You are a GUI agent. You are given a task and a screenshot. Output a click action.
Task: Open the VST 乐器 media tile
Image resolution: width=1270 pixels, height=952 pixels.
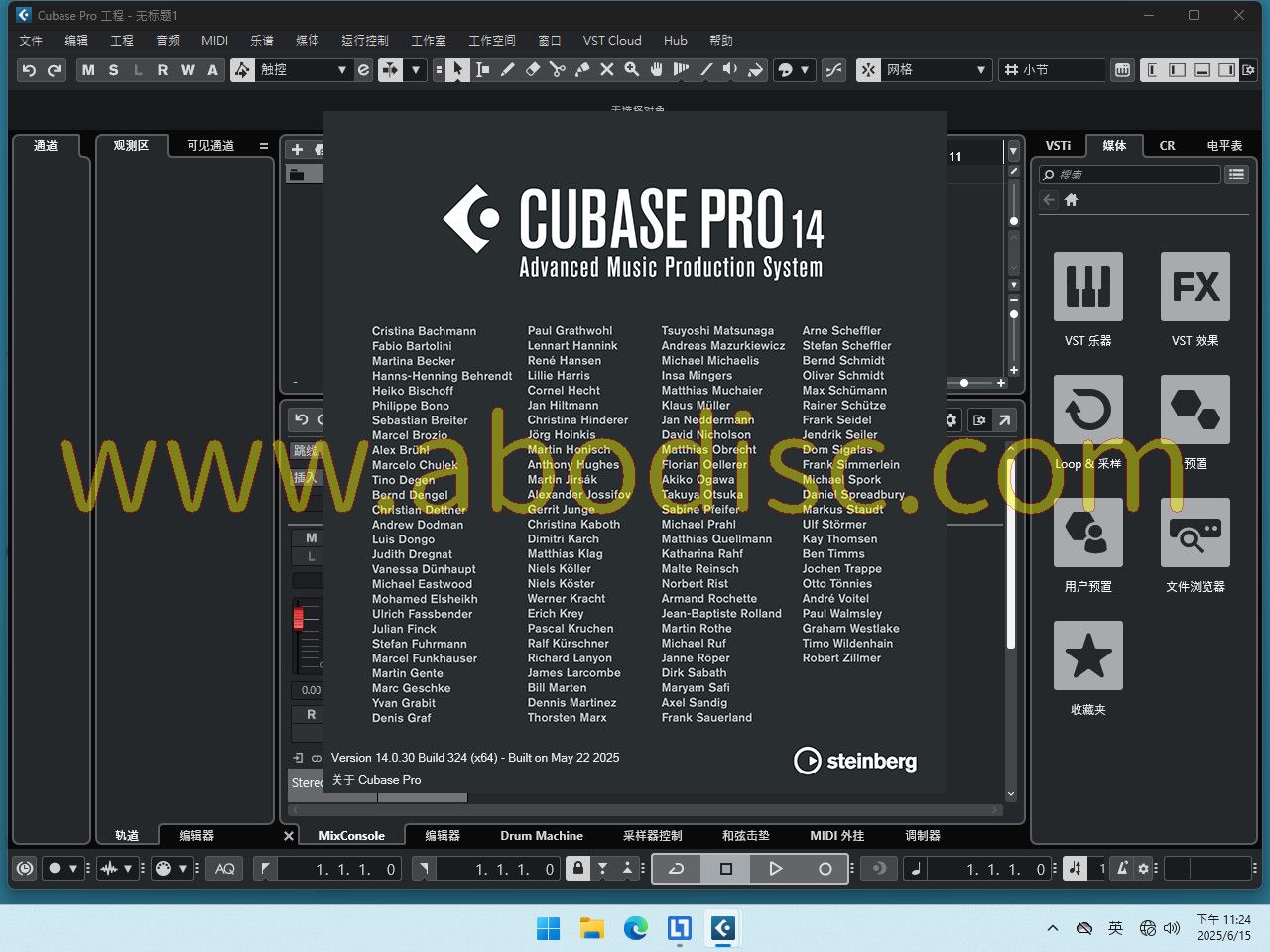pyautogui.click(x=1088, y=287)
